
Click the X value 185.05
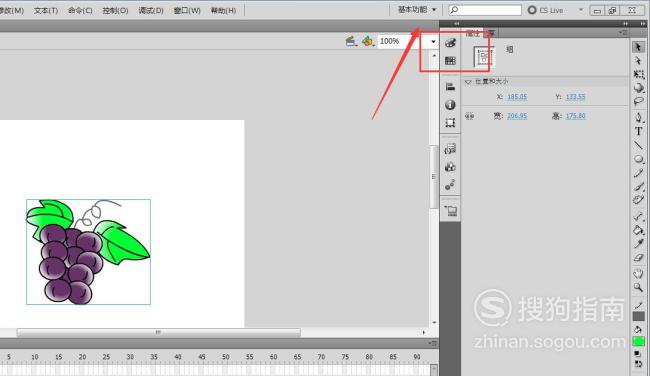pyautogui.click(x=517, y=97)
